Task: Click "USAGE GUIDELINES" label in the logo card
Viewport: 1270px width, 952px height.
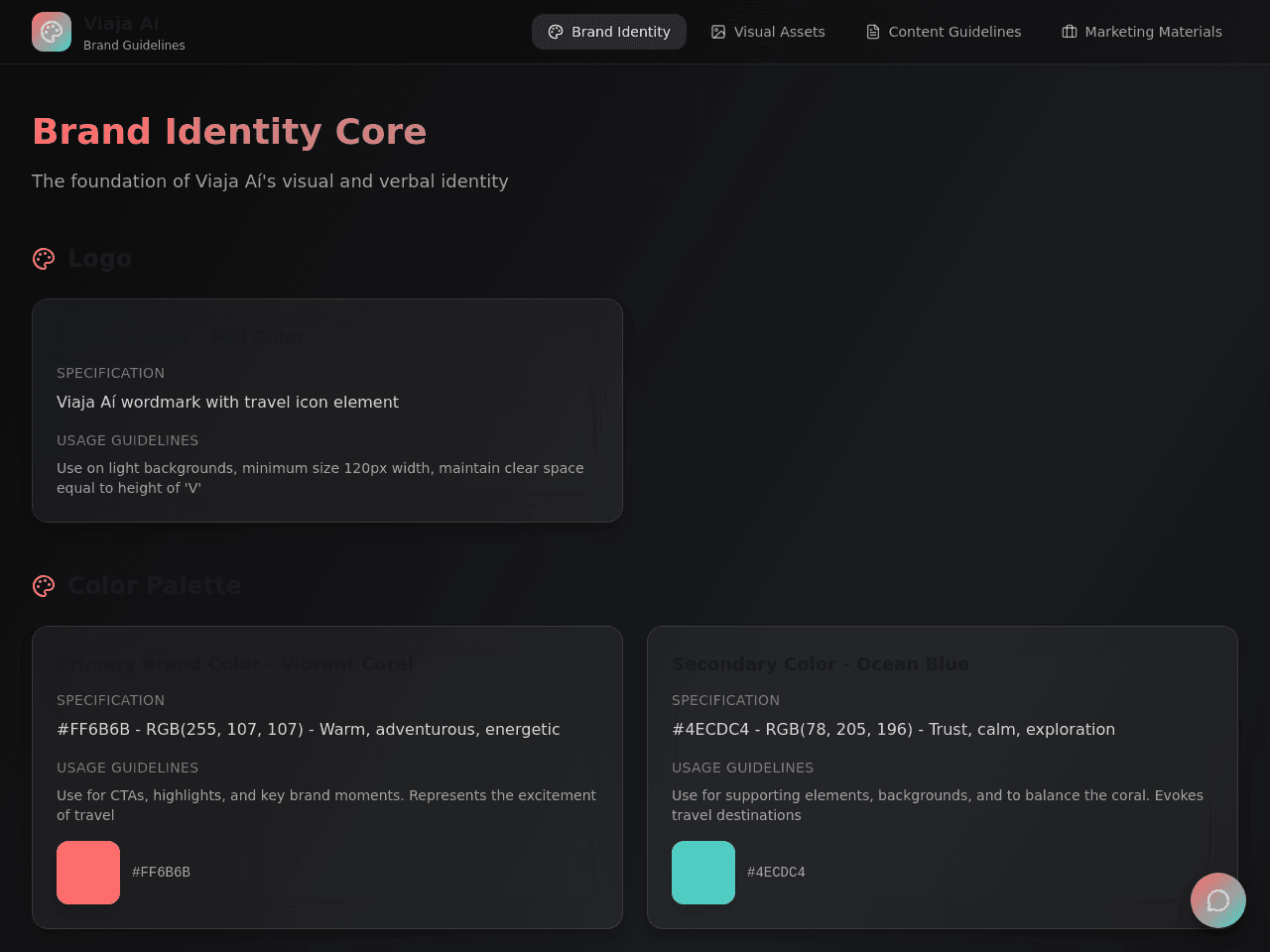Action: 127,440
